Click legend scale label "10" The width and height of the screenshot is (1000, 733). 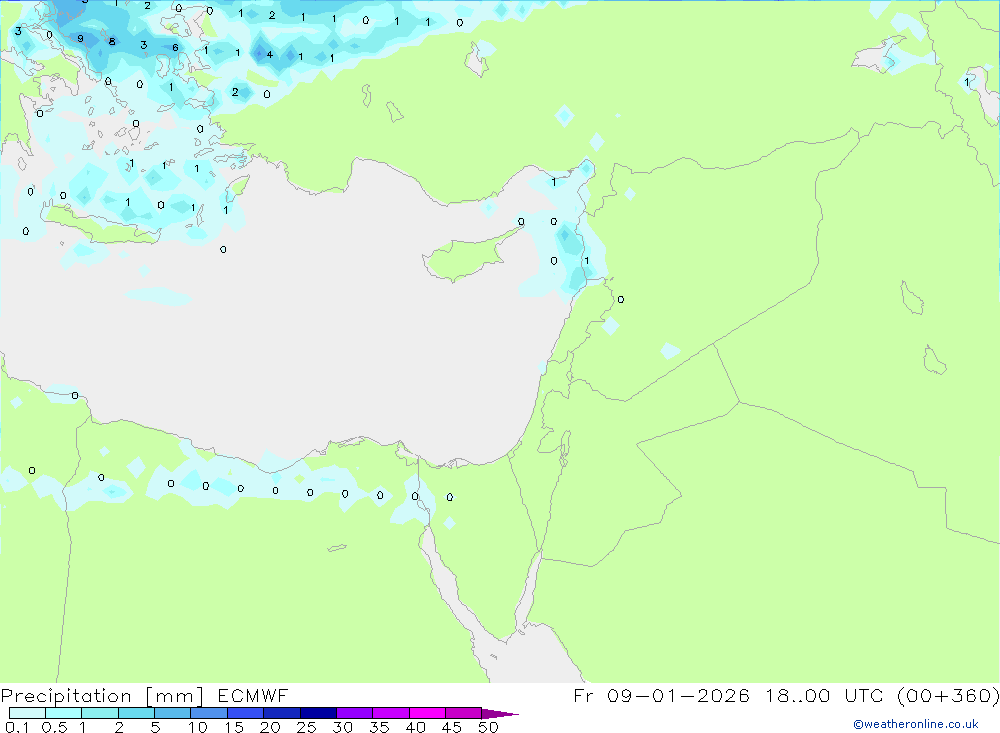pyautogui.click(x=198, y=727)
